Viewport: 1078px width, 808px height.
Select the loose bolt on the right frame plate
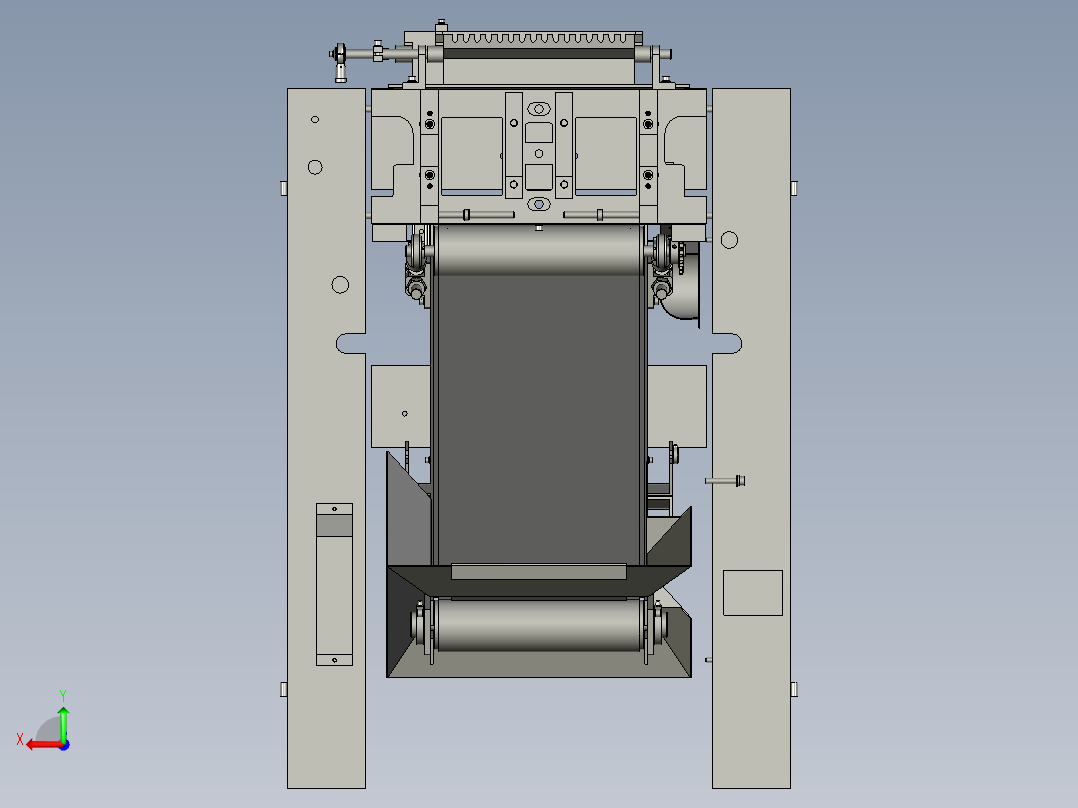[725, 481]
